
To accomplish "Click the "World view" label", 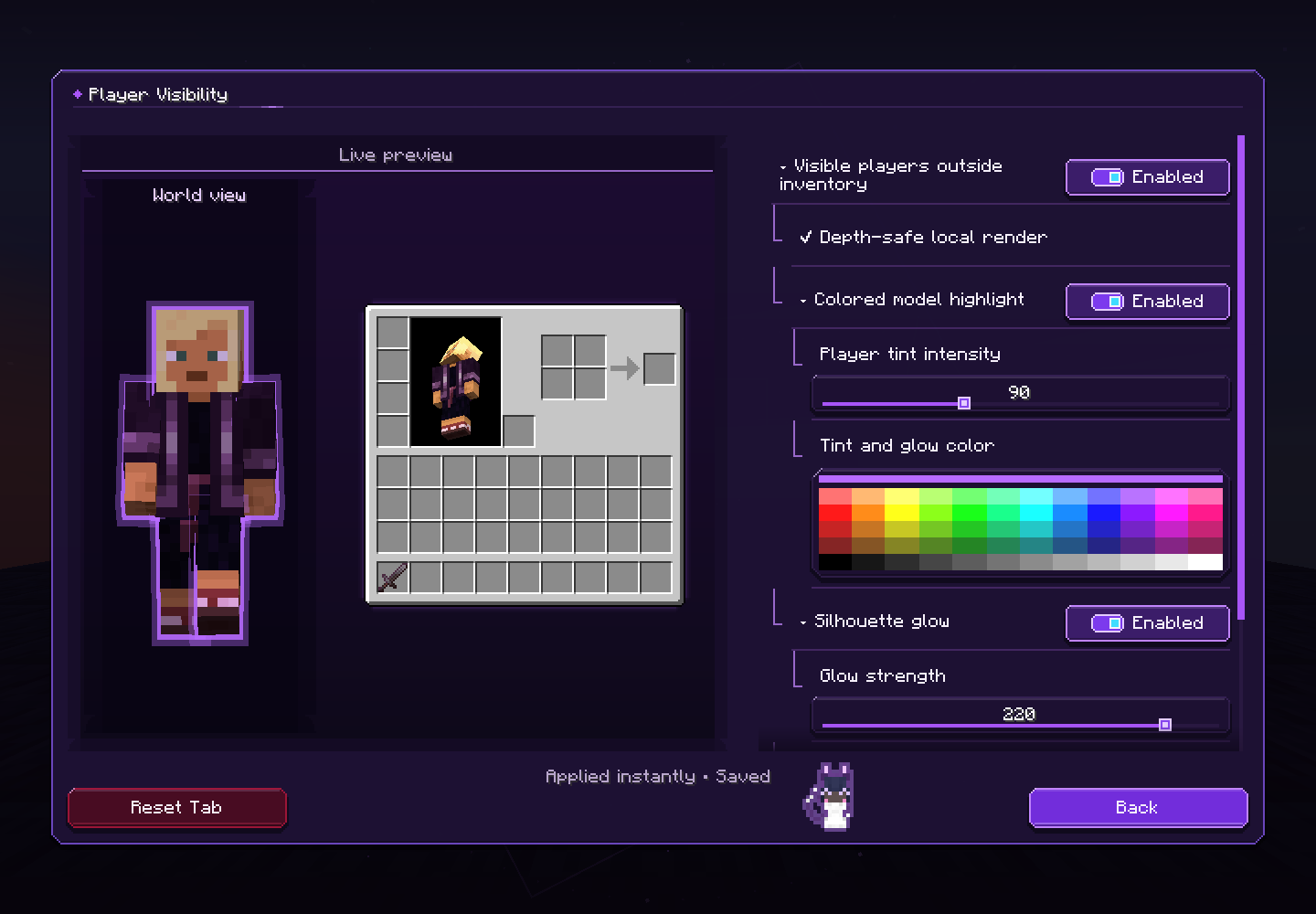I will tap(199, 195).
